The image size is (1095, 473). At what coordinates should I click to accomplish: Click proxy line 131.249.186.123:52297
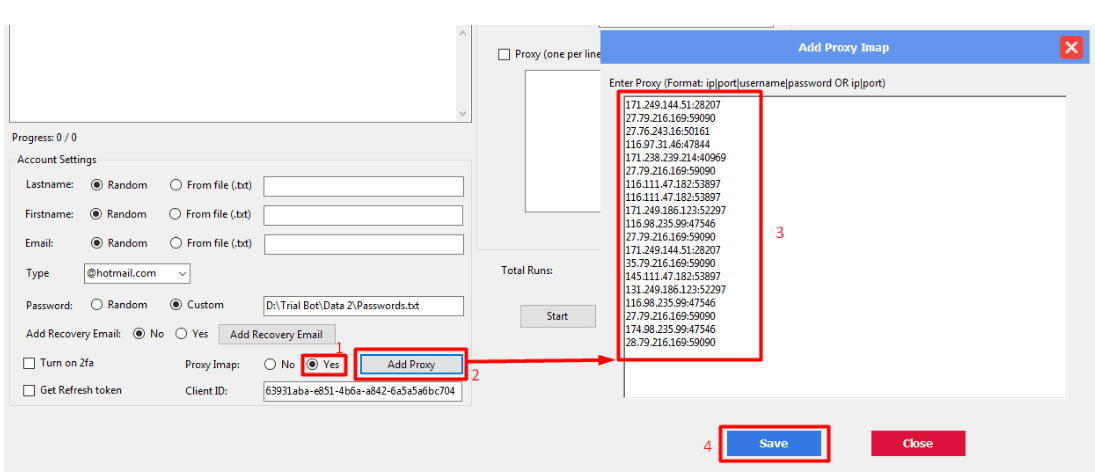[676, 289]
